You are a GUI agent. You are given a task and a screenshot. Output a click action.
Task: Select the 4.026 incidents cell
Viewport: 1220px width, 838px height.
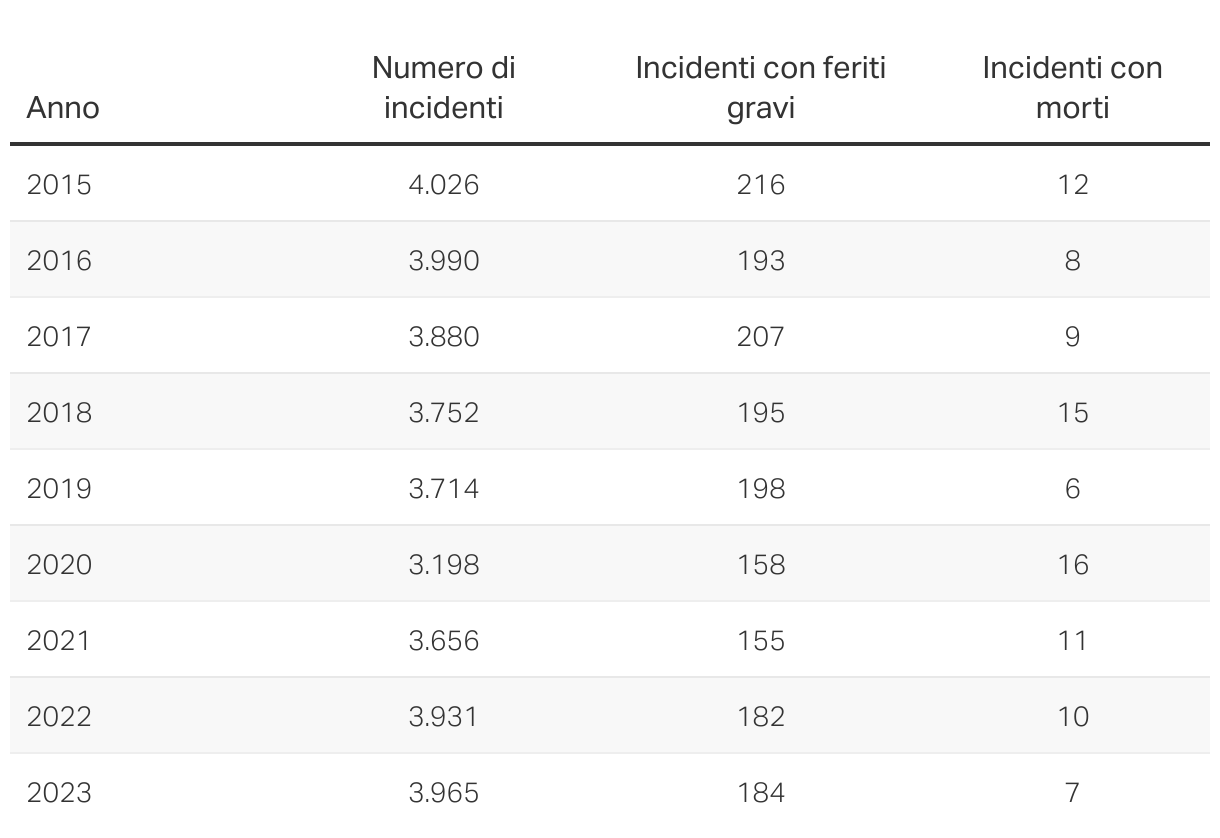(x=443, y=185)
